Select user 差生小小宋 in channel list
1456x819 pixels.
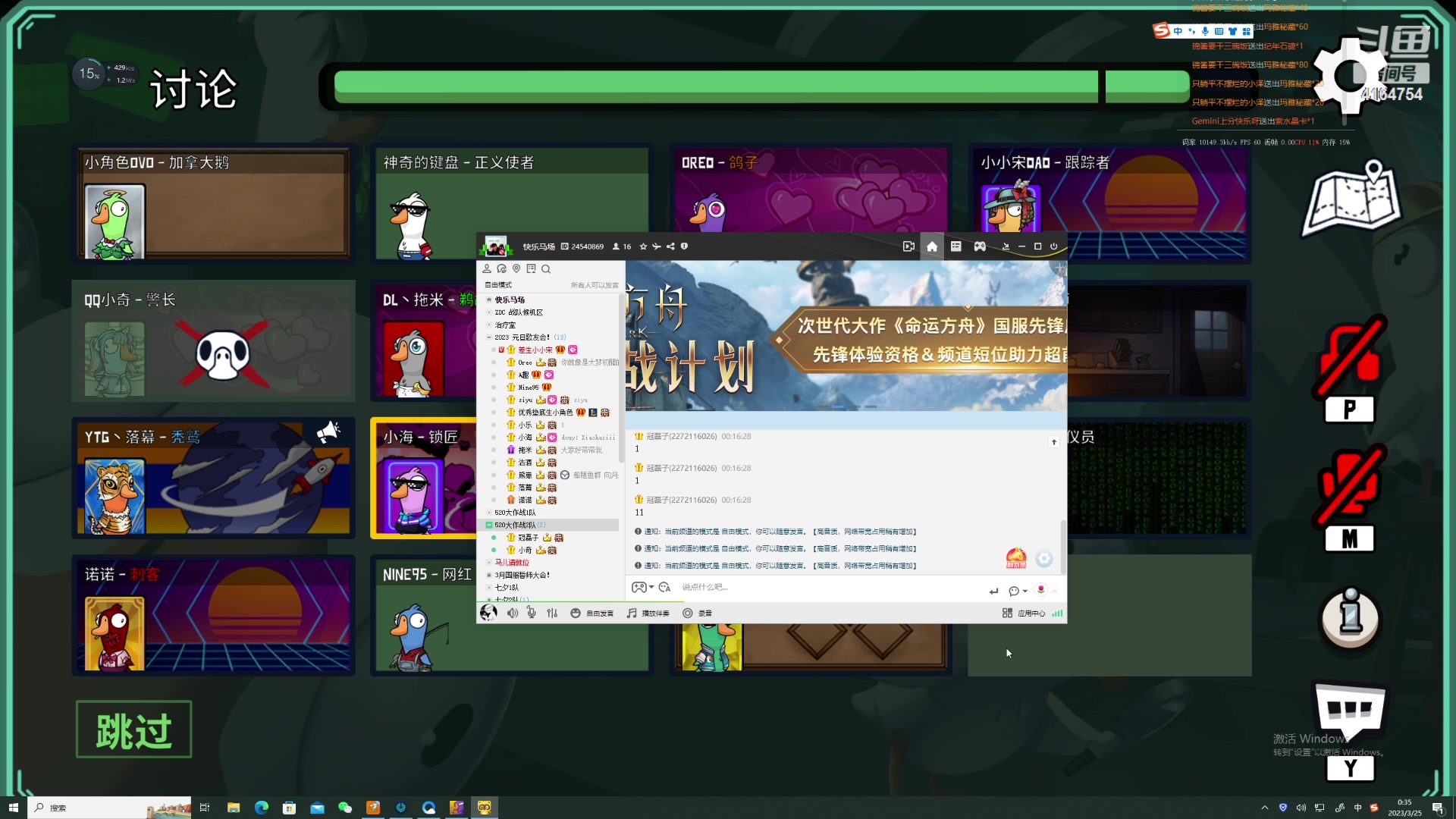click(535, 350)
